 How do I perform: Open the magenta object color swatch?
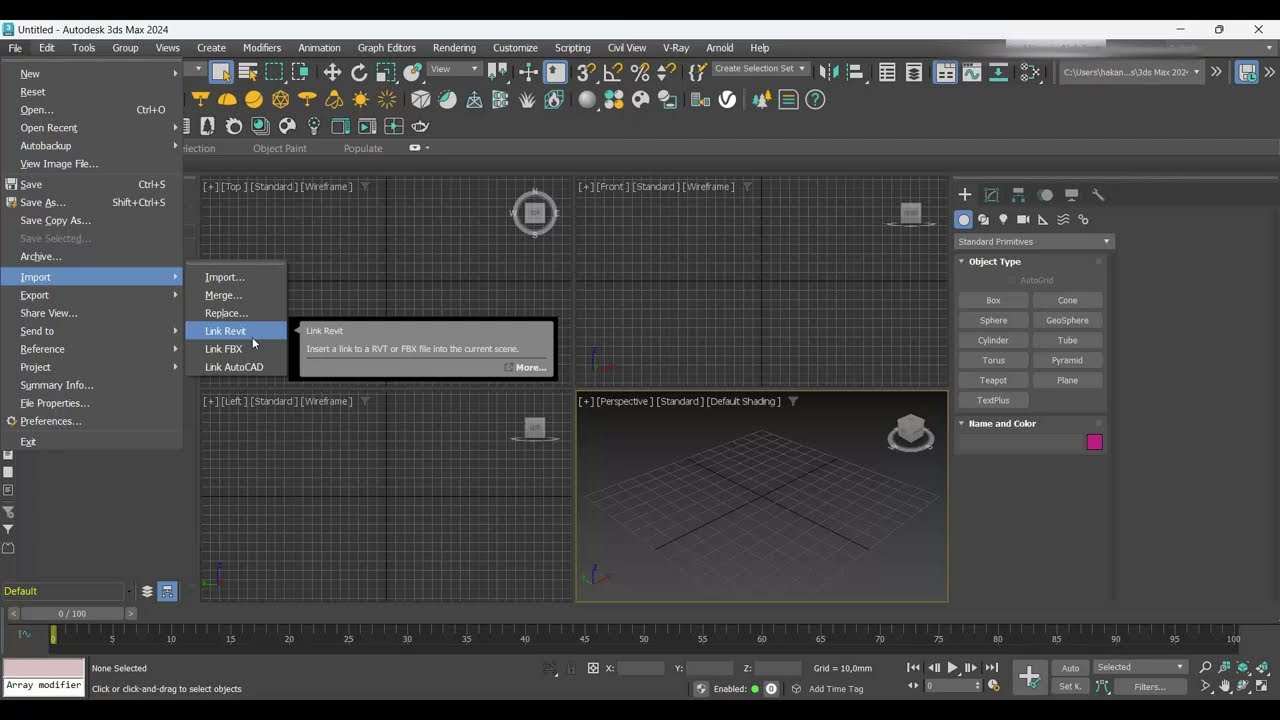coord(1094,442)
